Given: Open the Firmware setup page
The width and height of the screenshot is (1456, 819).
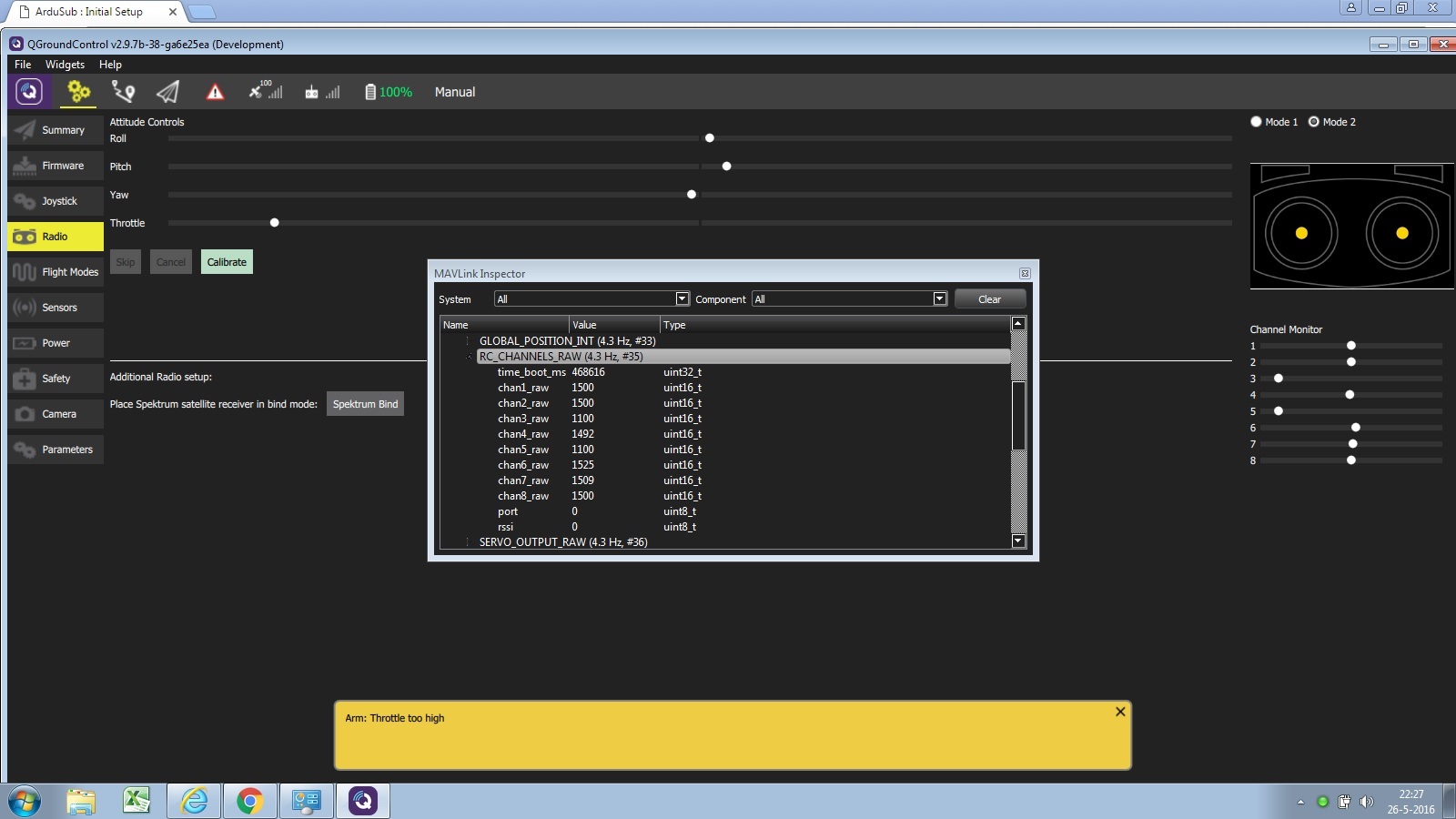Looking at the screenshot, I should [56, 166].
